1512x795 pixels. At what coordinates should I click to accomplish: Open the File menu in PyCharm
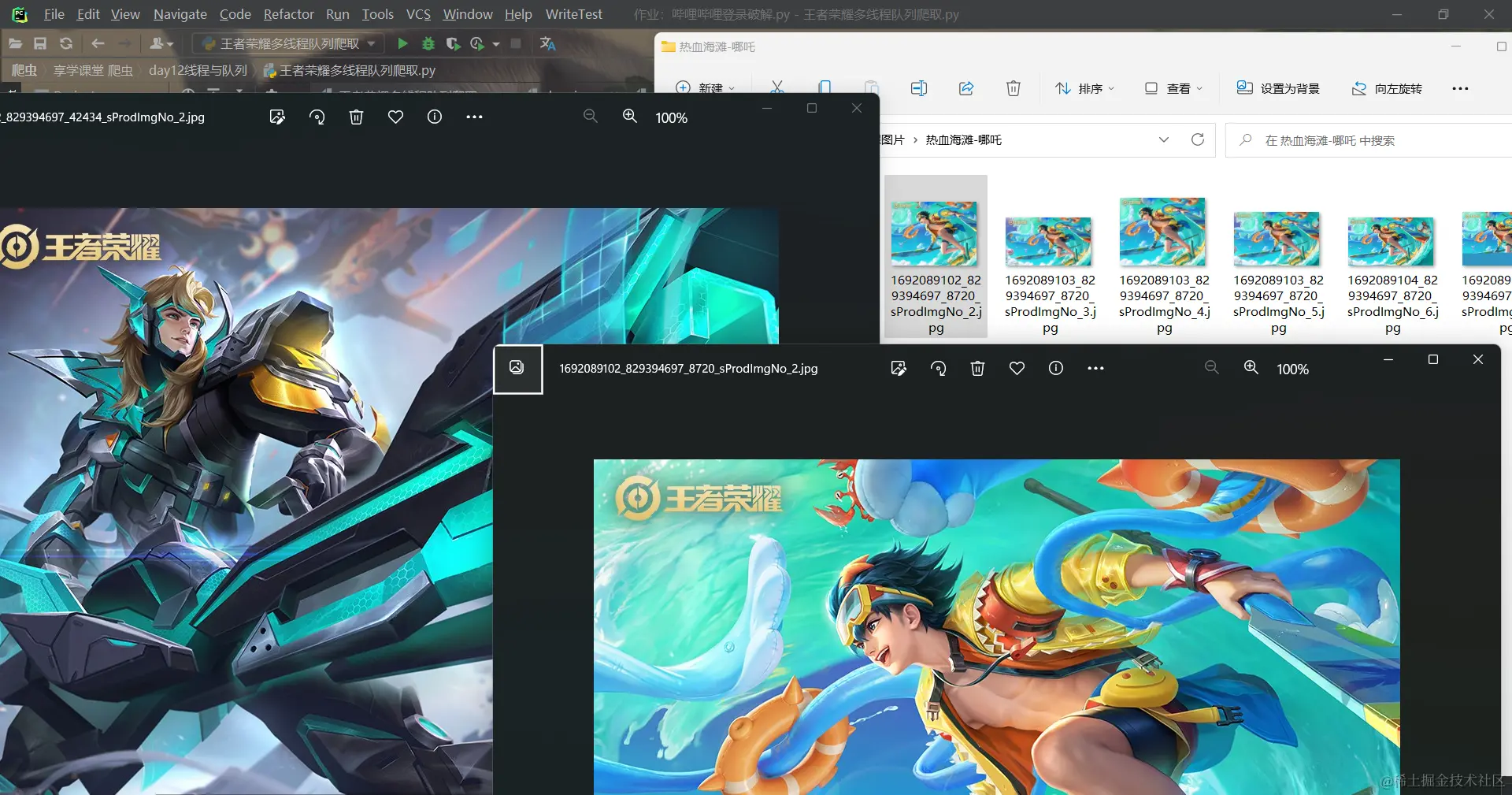[54, 14]
